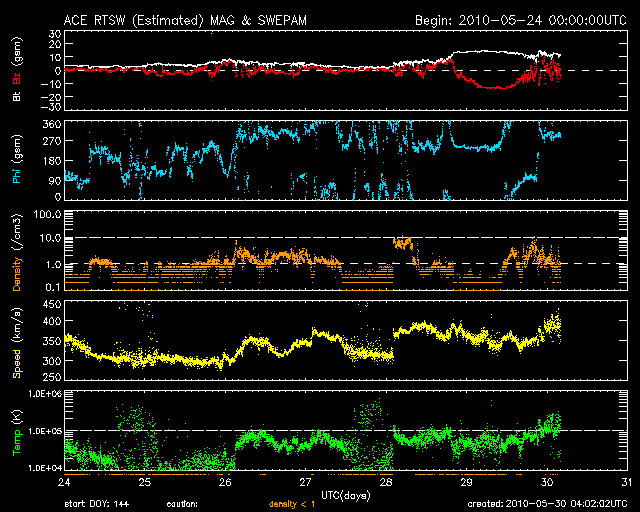Click the 'Speed (km/s)' axis label
Image resolution: width=640 pixels, height=512 pixels.
pyautogui.click(x=17, y=343)
